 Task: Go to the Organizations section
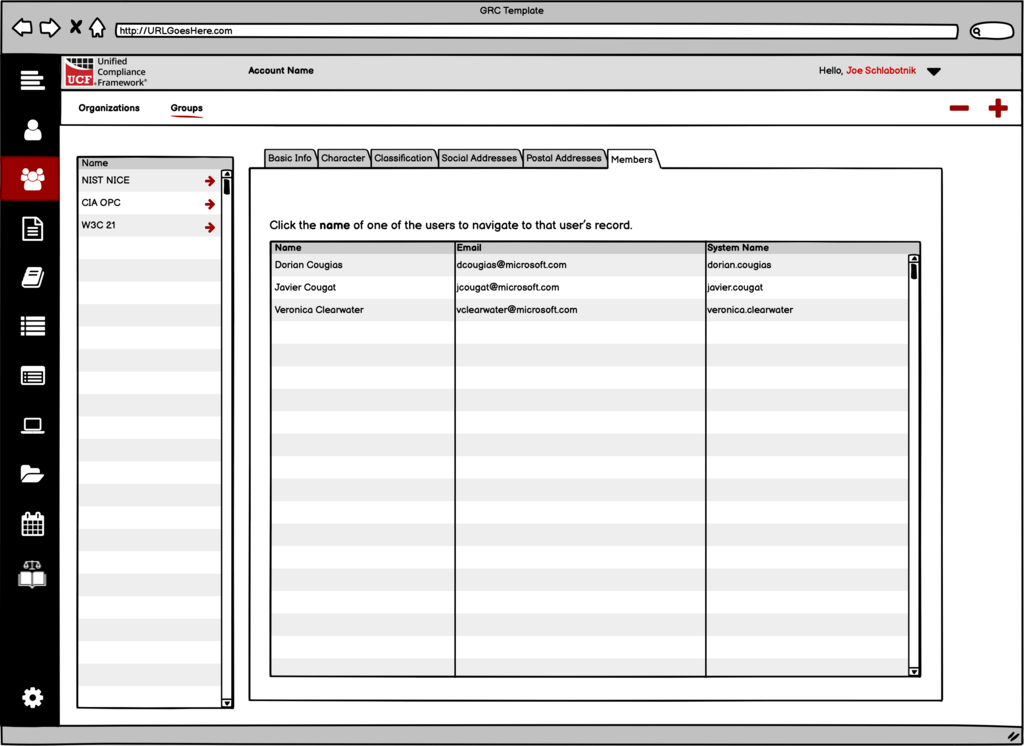click(x=109, y=108)
